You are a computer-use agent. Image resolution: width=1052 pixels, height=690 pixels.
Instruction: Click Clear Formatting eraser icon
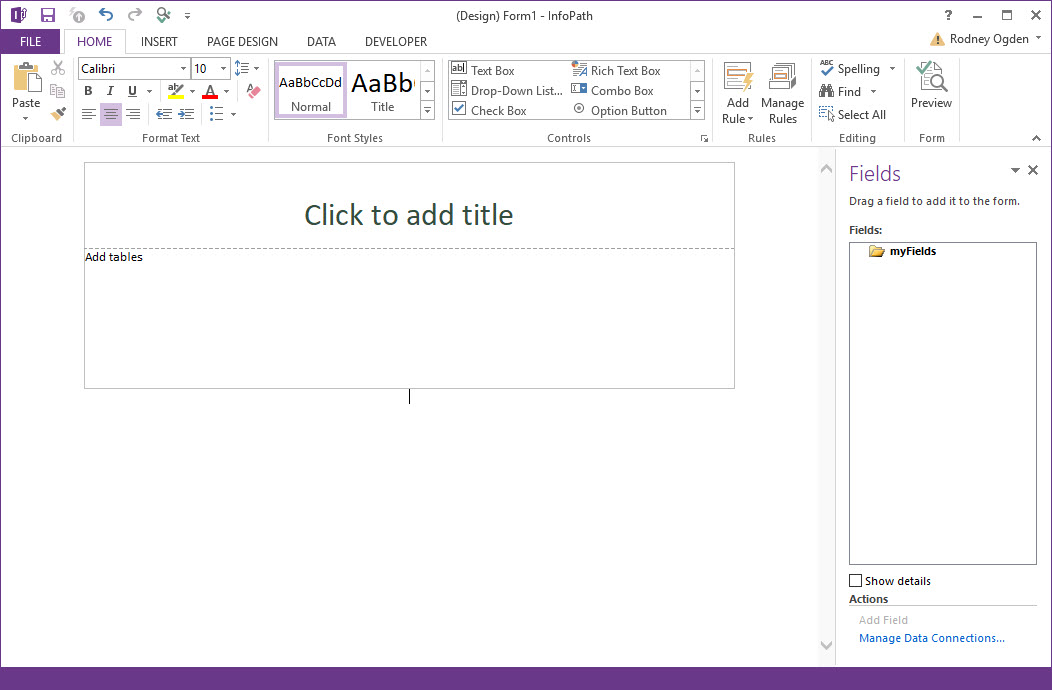click(253, 91)
